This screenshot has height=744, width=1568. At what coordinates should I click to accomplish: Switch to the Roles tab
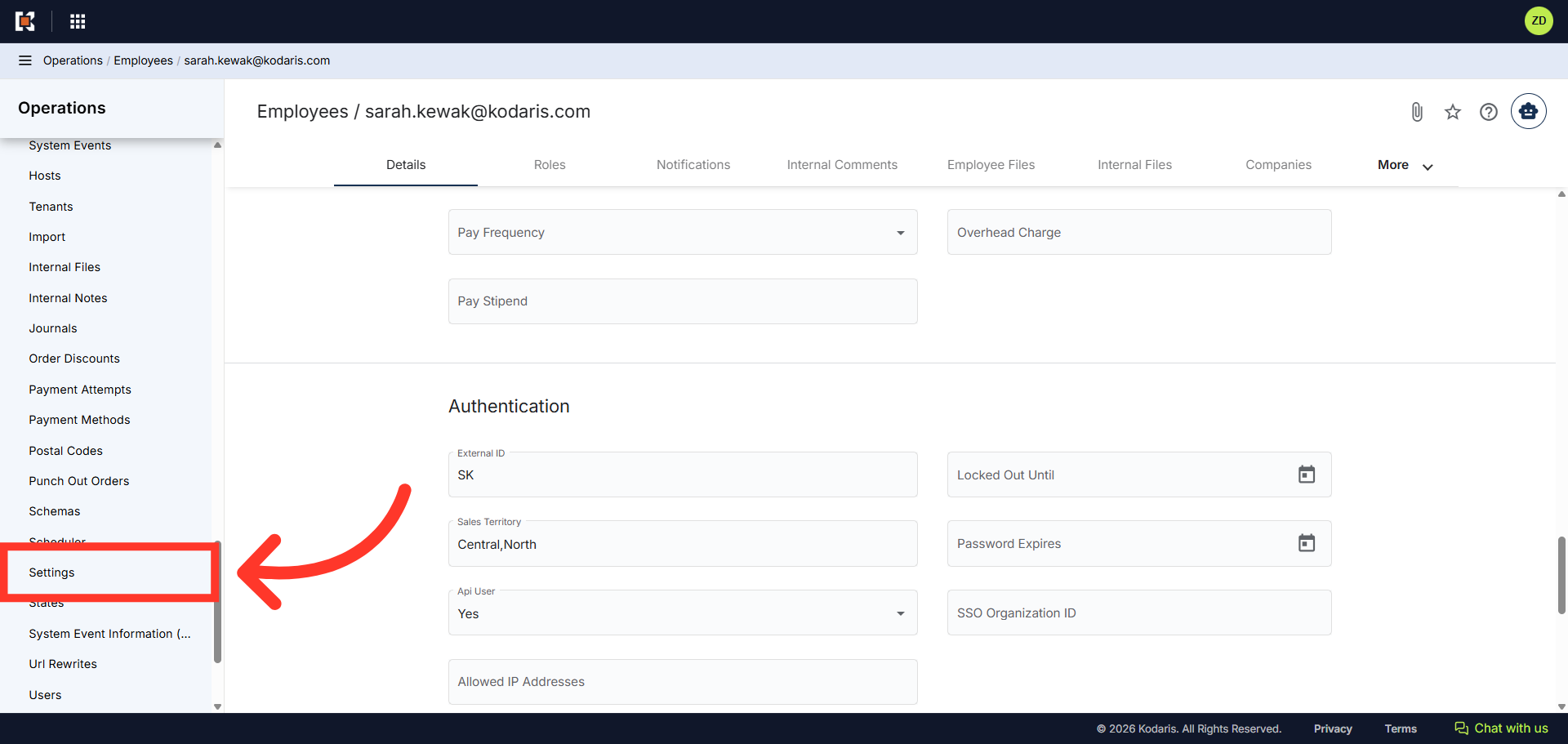(550, 165)
